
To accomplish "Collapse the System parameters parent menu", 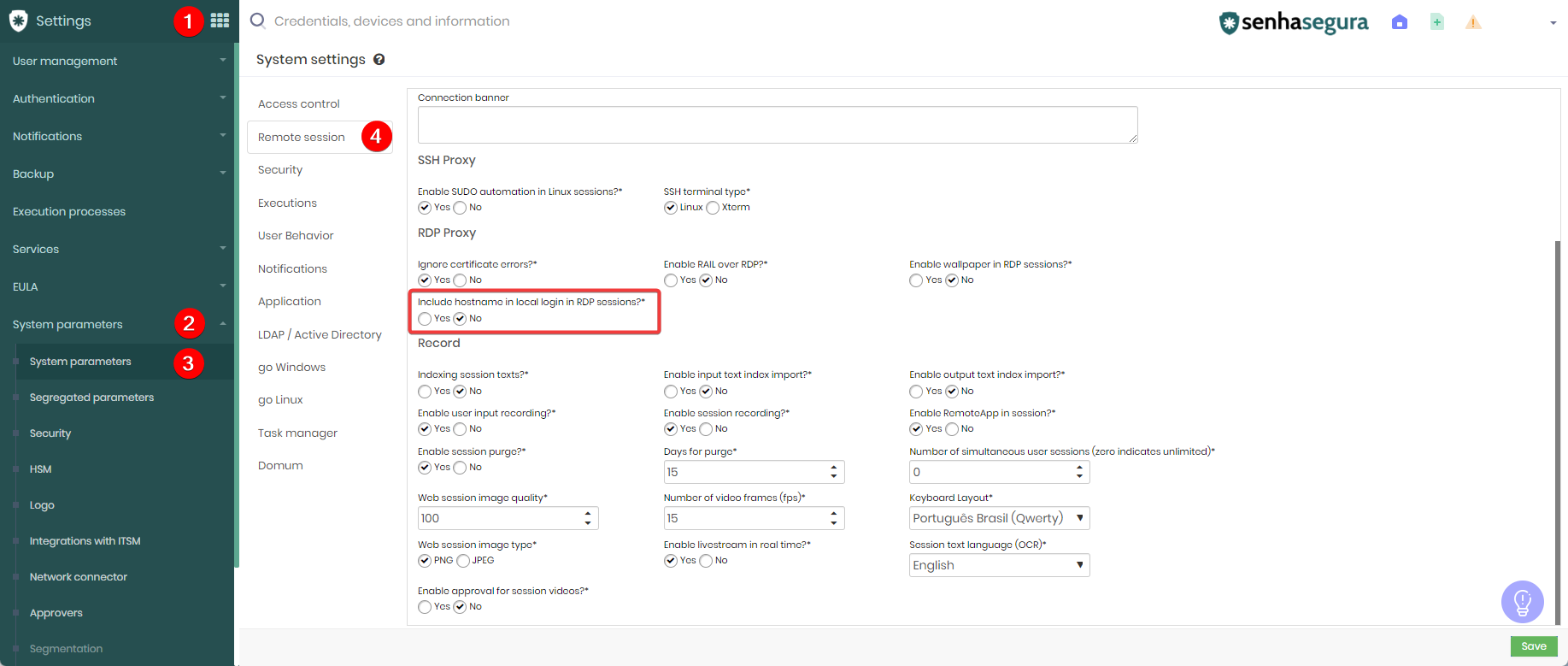I will 117,324.
